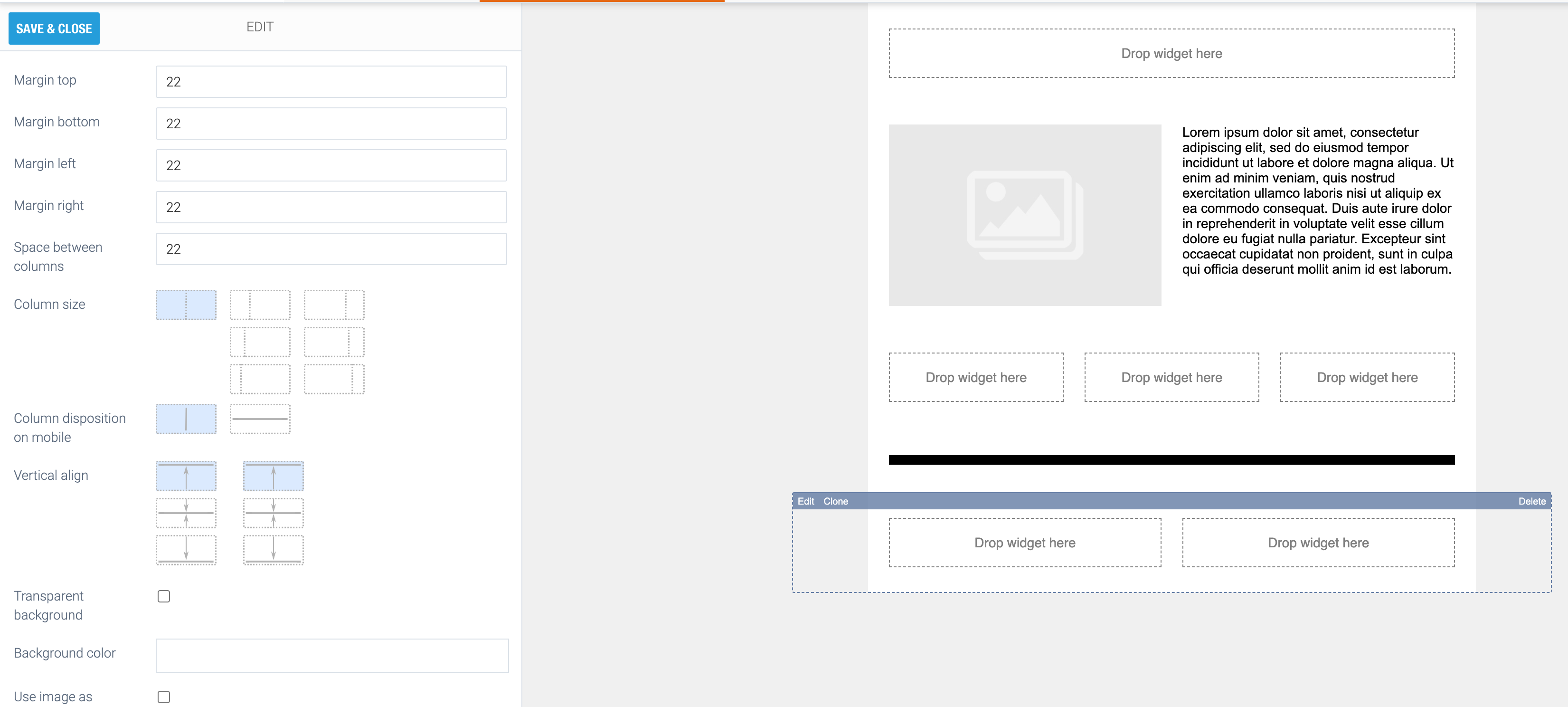The image size is (1568, 707).
Task: Select the equal-width two-column size option
Action: [x=186, y=305]
